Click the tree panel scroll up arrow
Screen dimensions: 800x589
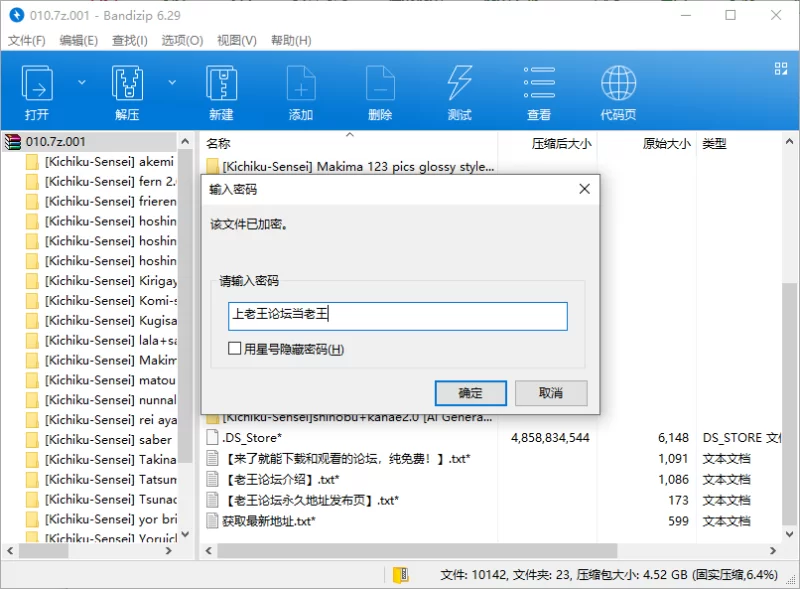(185, 141)
